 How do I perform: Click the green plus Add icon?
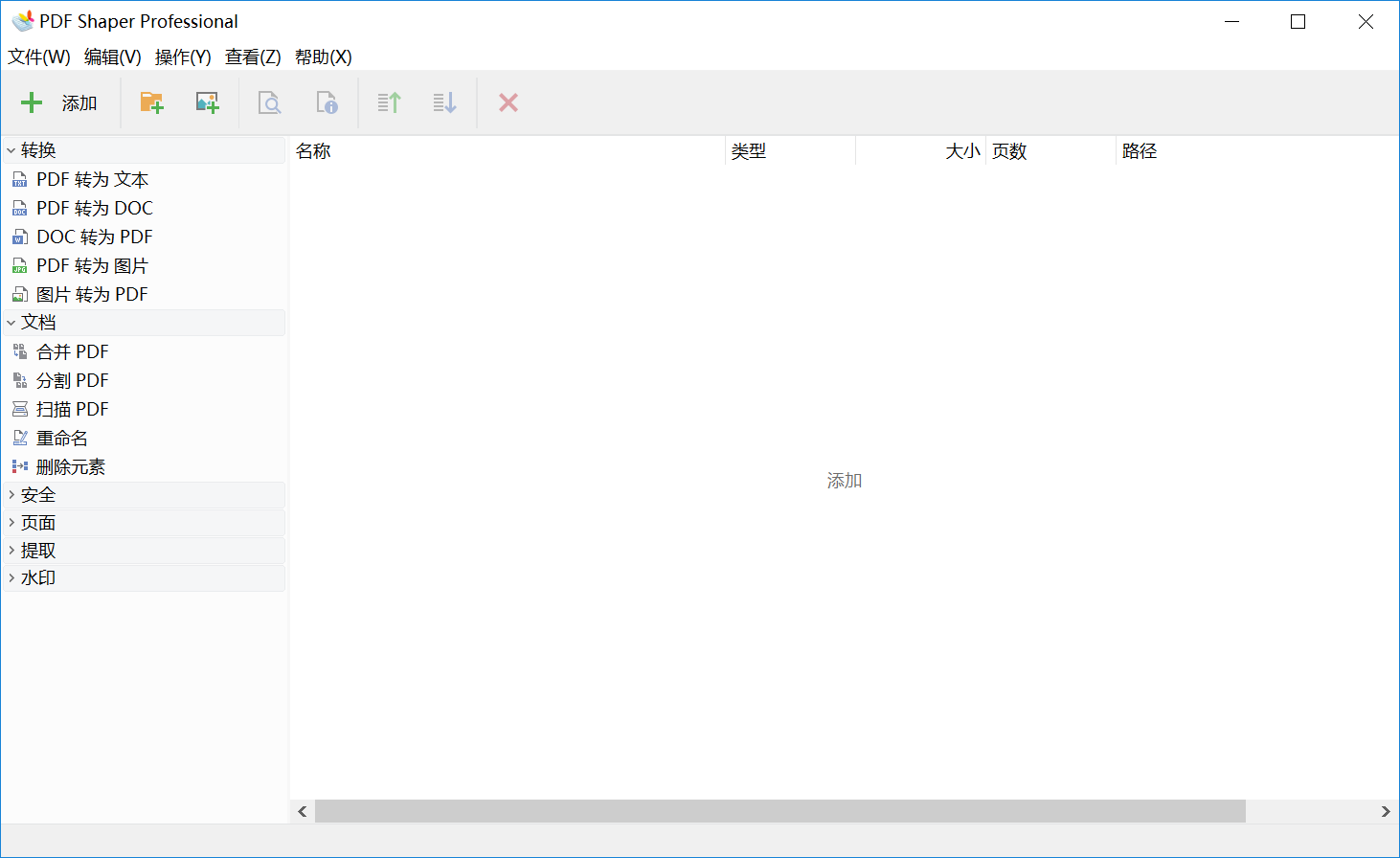coord(32,102)
